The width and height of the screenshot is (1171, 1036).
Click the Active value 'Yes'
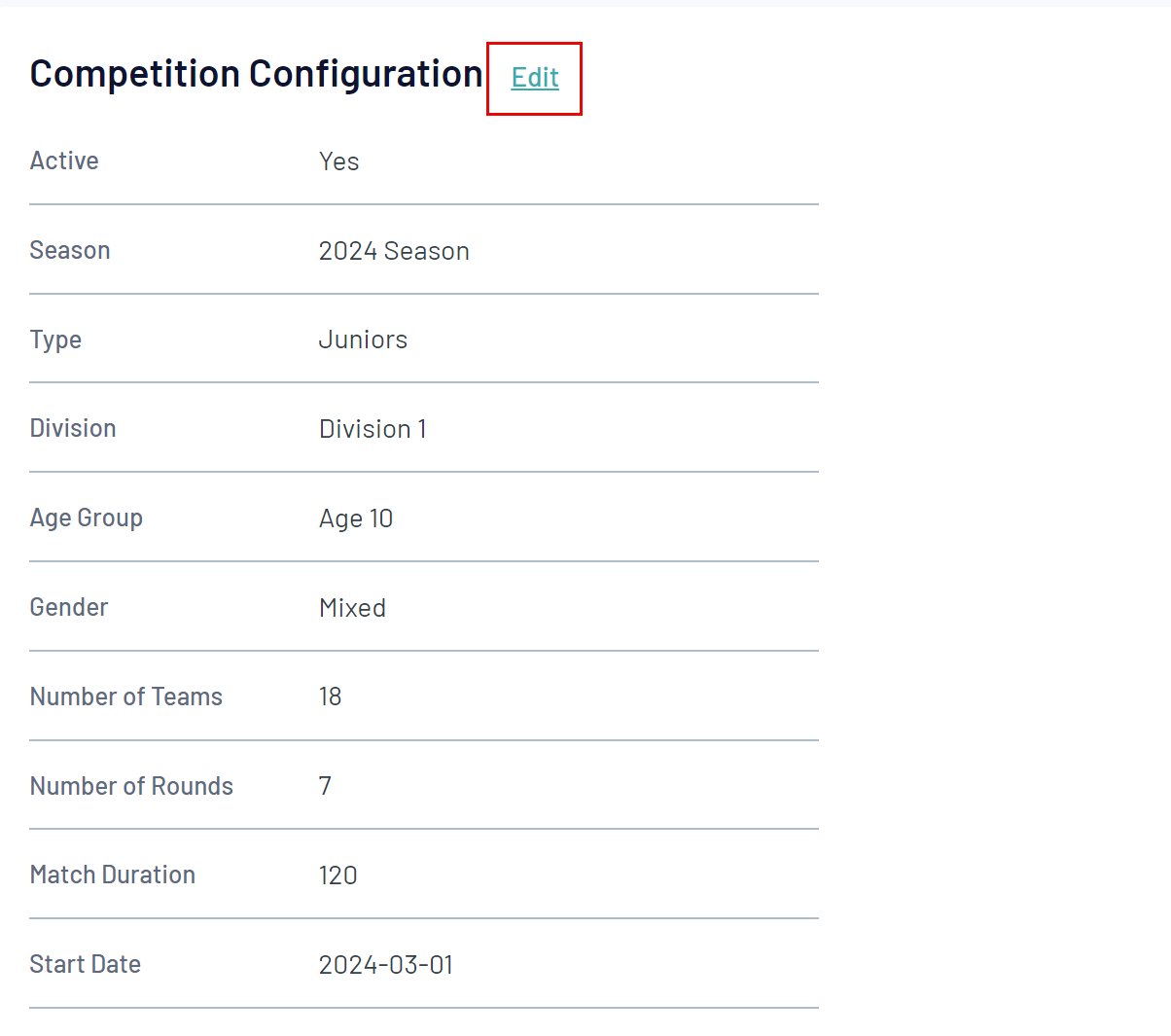[x=338, y=161]
